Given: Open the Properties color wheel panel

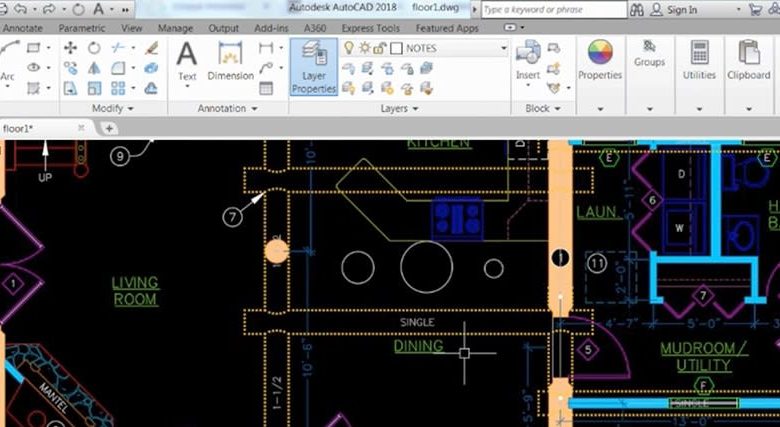Looking at the screenshot, I should point(600,60).
